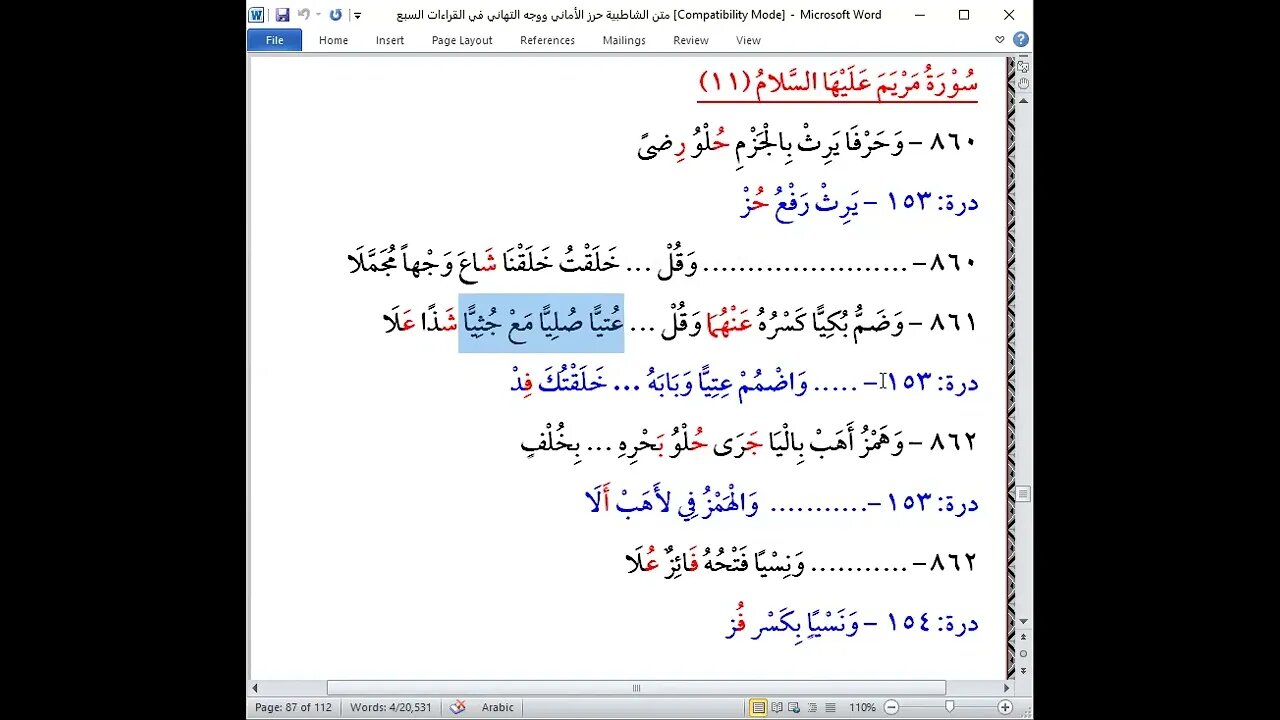Viewport: 1280px width, 720px height.
Task: Click the highlighted selected text in line ٨٦١
Action: click(541, 323)
